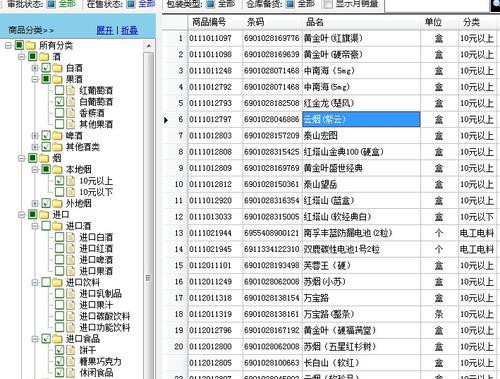The image size is (500, 379).
Task: Check the 进口红酒 checkbox
Action: pyautogui.click(x=59, y=249)
